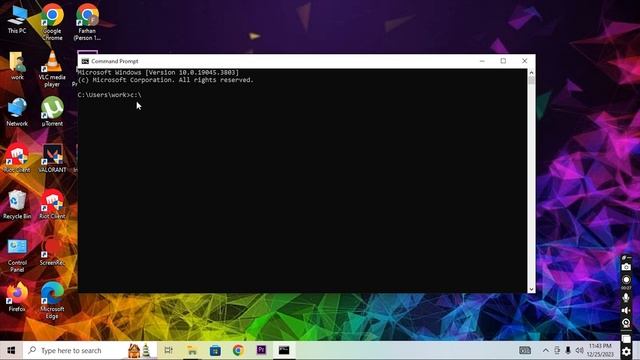
Task: Show hidden system tray icons
Action: pos(546,350)
